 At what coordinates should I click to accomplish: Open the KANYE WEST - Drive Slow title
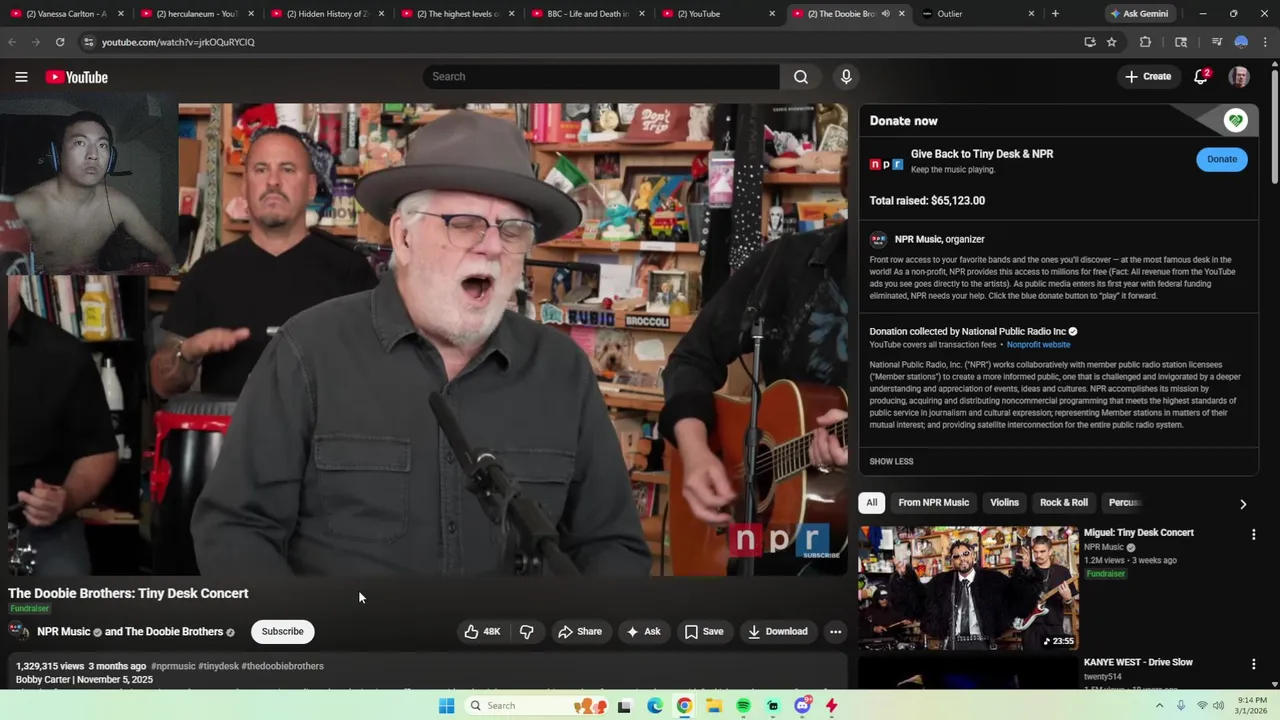coord(1138,662)
